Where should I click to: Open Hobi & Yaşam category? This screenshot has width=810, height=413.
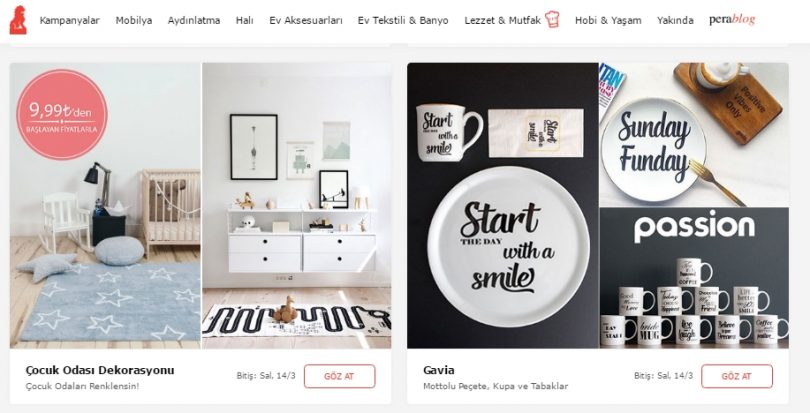pyautogui.click(x=608, y=21)
